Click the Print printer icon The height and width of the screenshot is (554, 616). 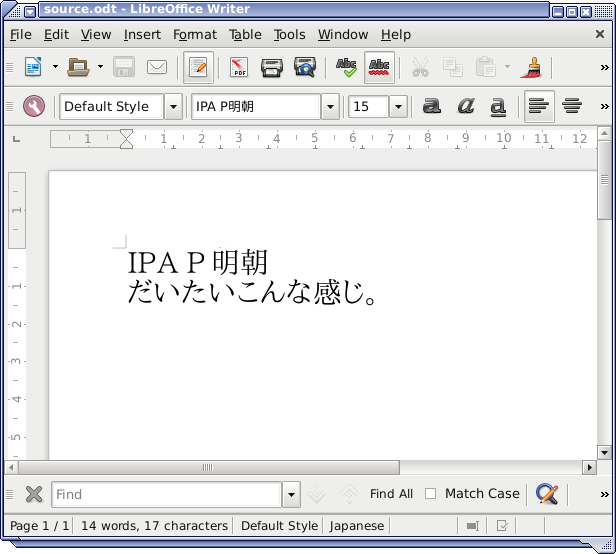(x=272, y=67)
